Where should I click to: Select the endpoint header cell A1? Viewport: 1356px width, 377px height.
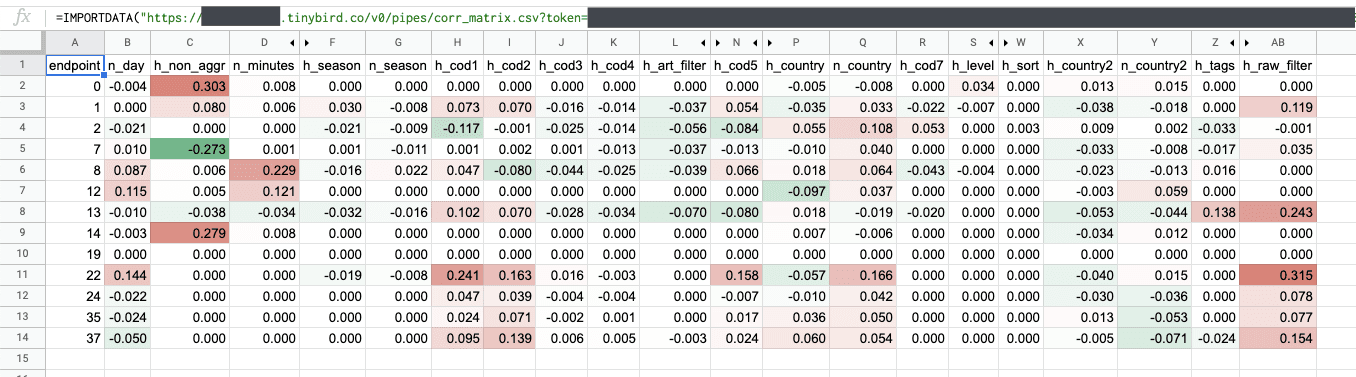coord(75,65)
